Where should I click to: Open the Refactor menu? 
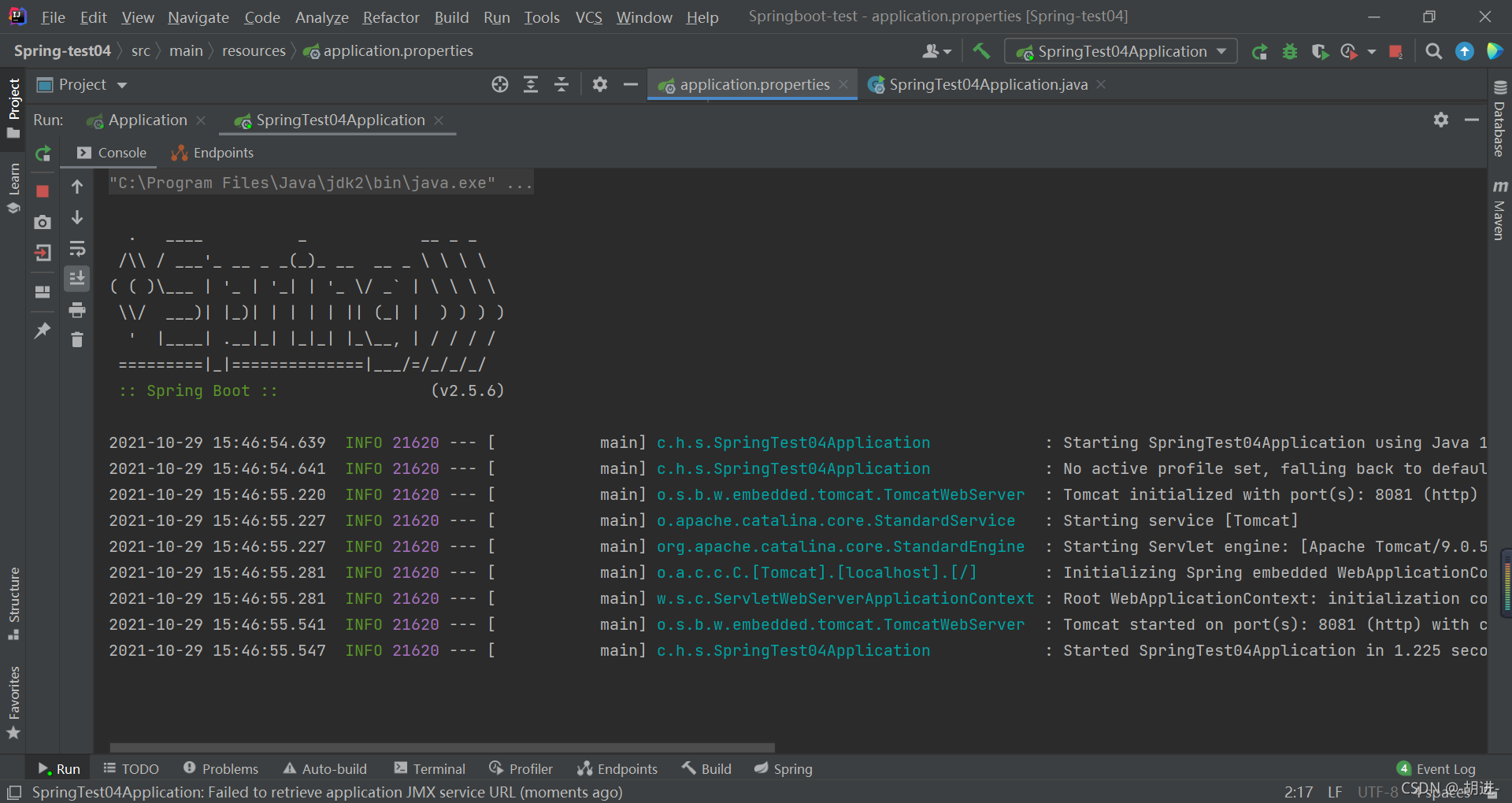tap(391, 17)
